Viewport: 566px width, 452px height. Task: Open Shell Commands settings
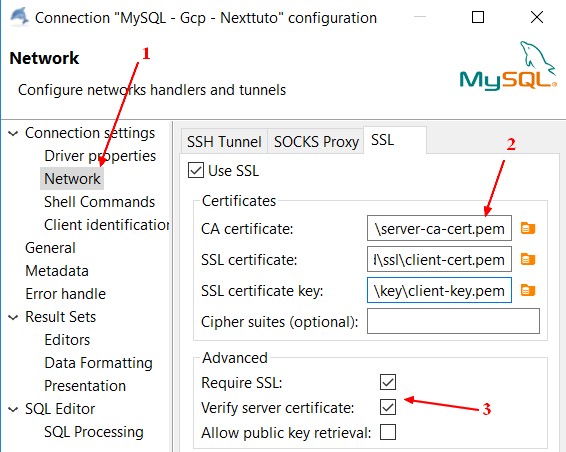pyautogui.click(x=99, y=202)
